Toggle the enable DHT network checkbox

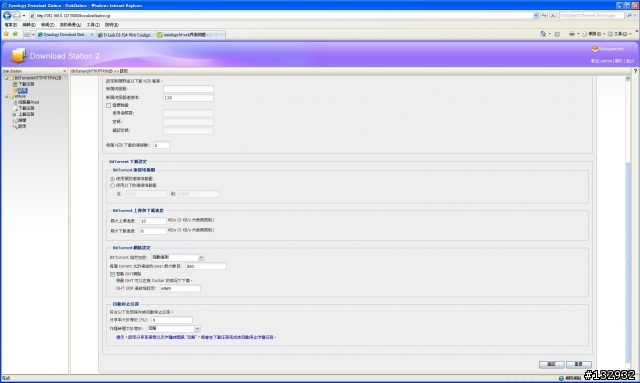coord(112,274)
